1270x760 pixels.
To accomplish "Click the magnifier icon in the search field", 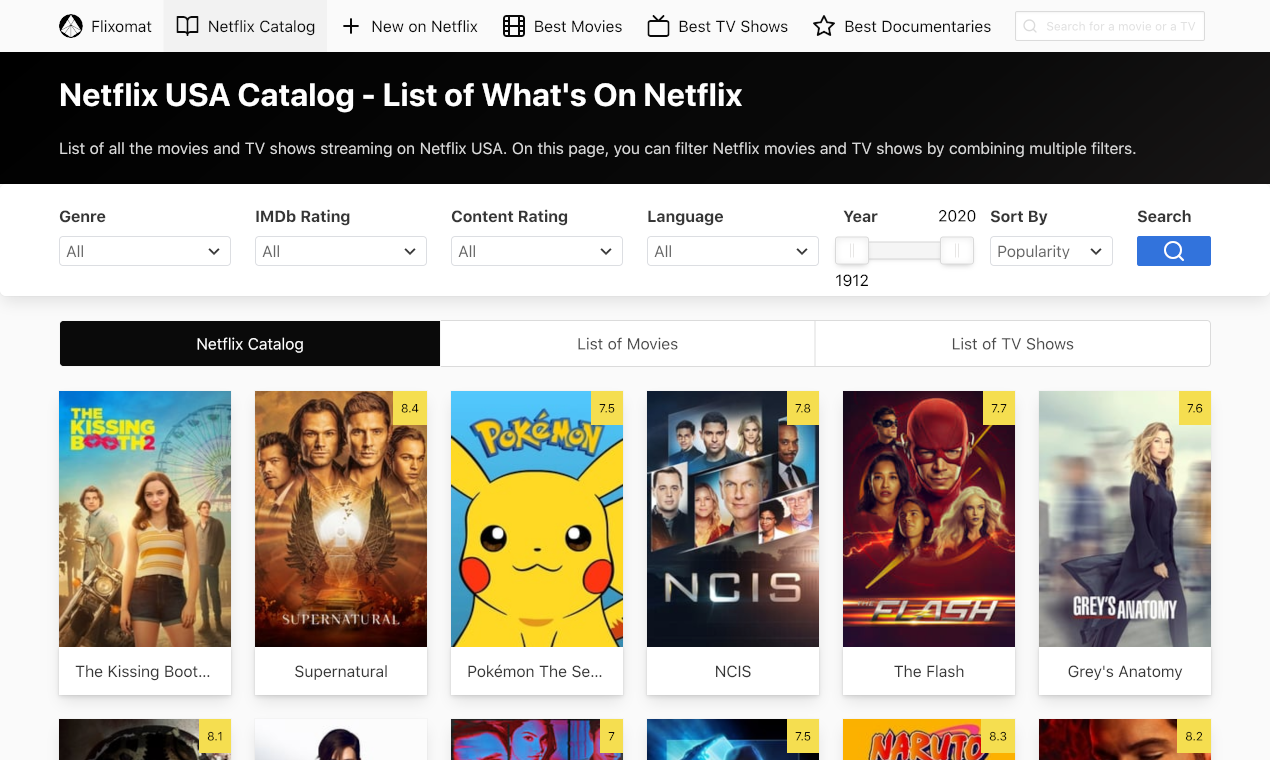I will (1029, 26).
